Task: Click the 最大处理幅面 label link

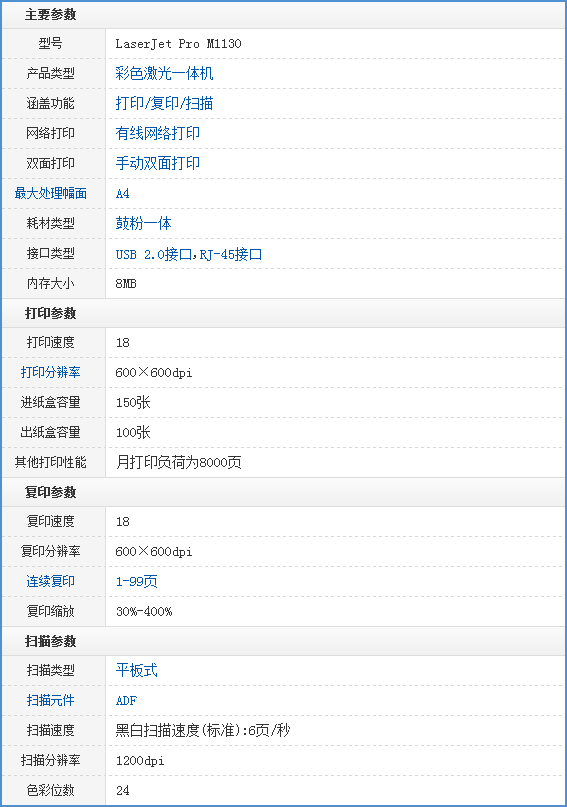Action: coord(50,194)
